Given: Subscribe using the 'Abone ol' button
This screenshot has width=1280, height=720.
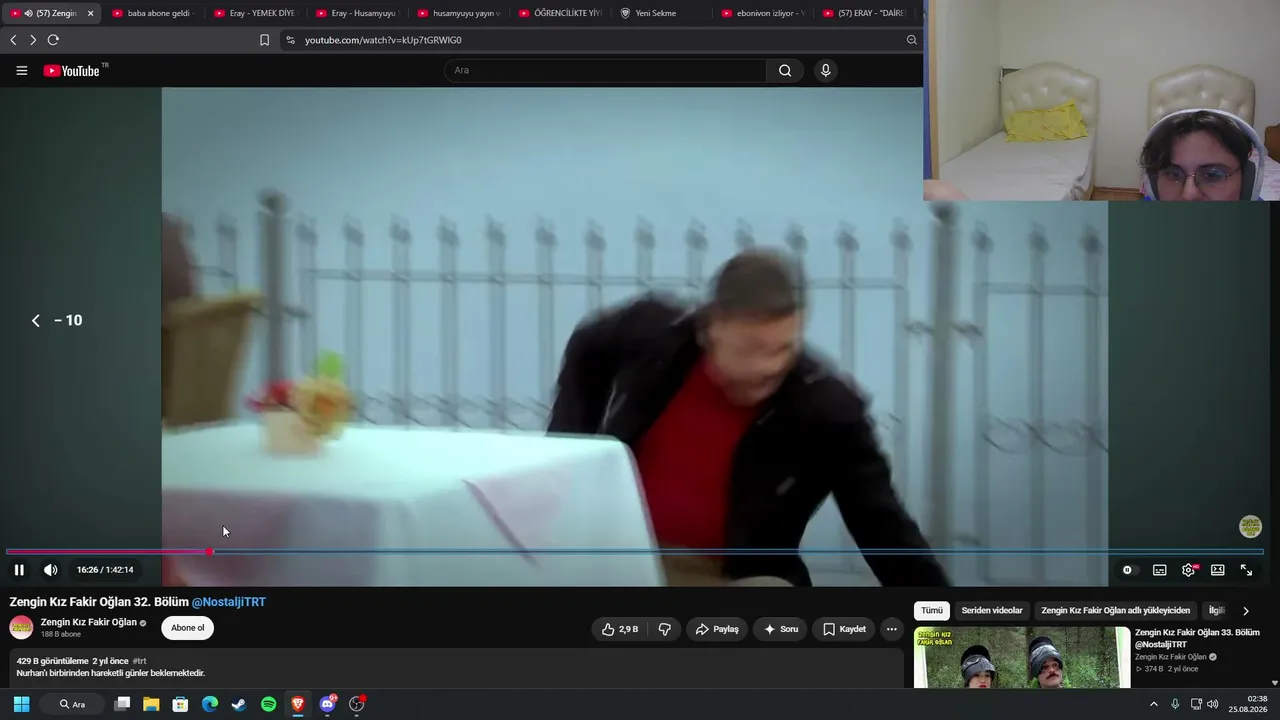Looking at the screenshot, I should [x=187, y=628].
